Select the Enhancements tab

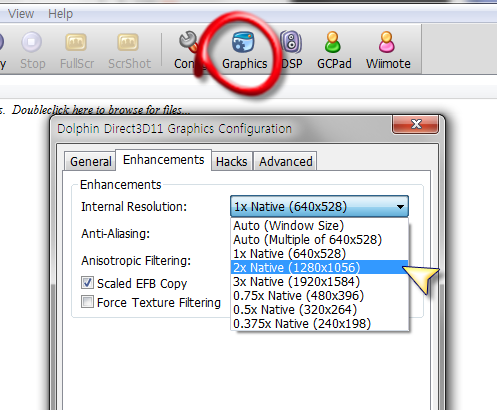click(x=163, y=160)
